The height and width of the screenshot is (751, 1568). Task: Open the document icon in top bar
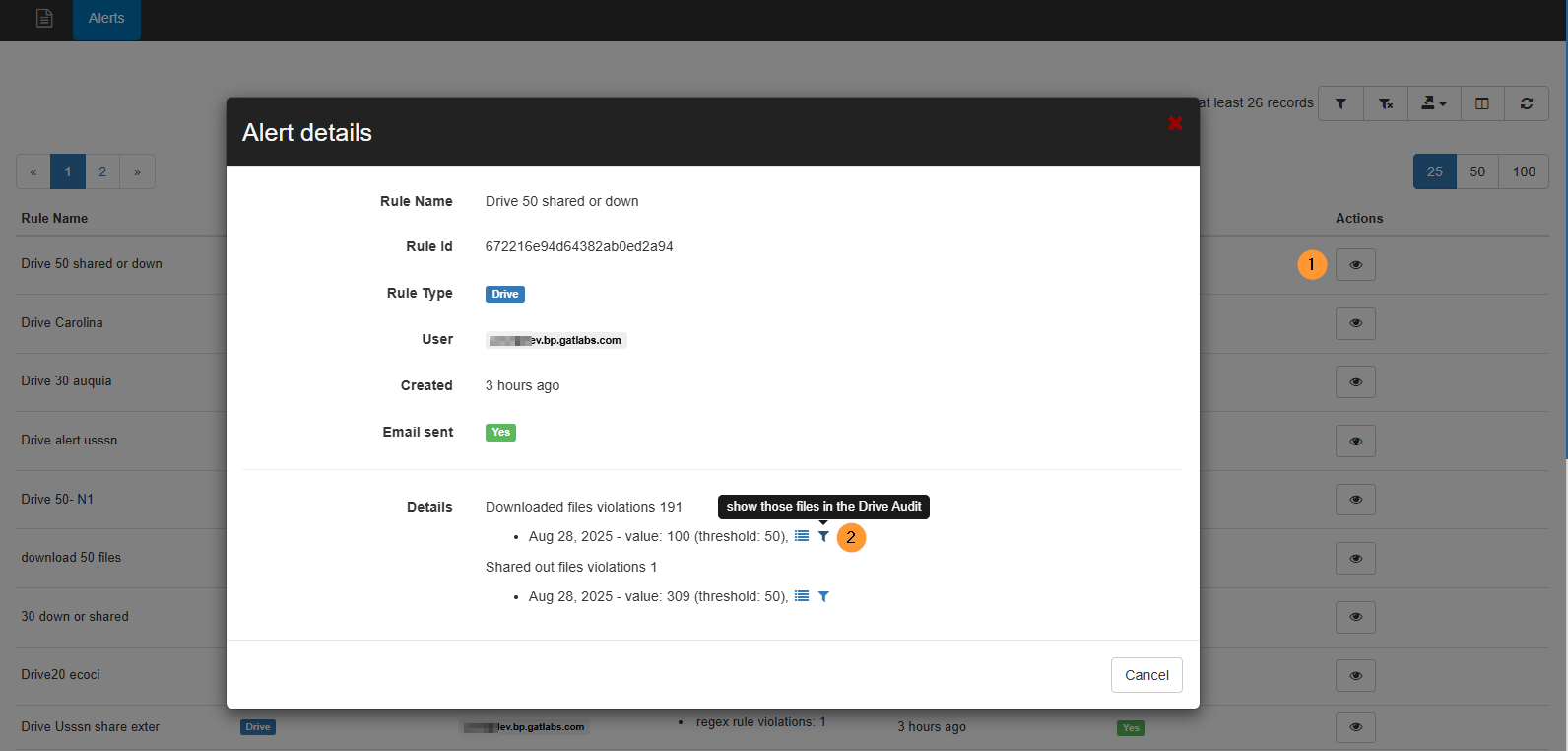[44, 18]
